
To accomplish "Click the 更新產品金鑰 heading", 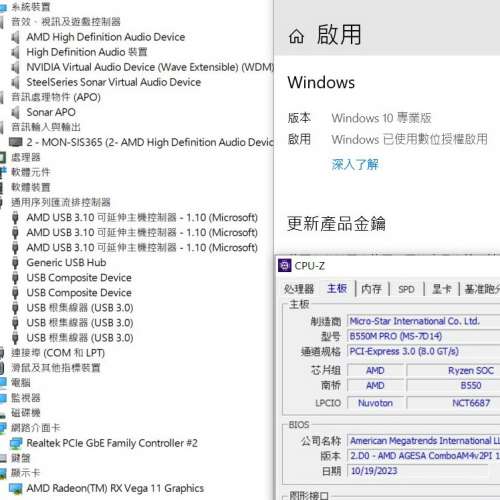I will (336, 223).
